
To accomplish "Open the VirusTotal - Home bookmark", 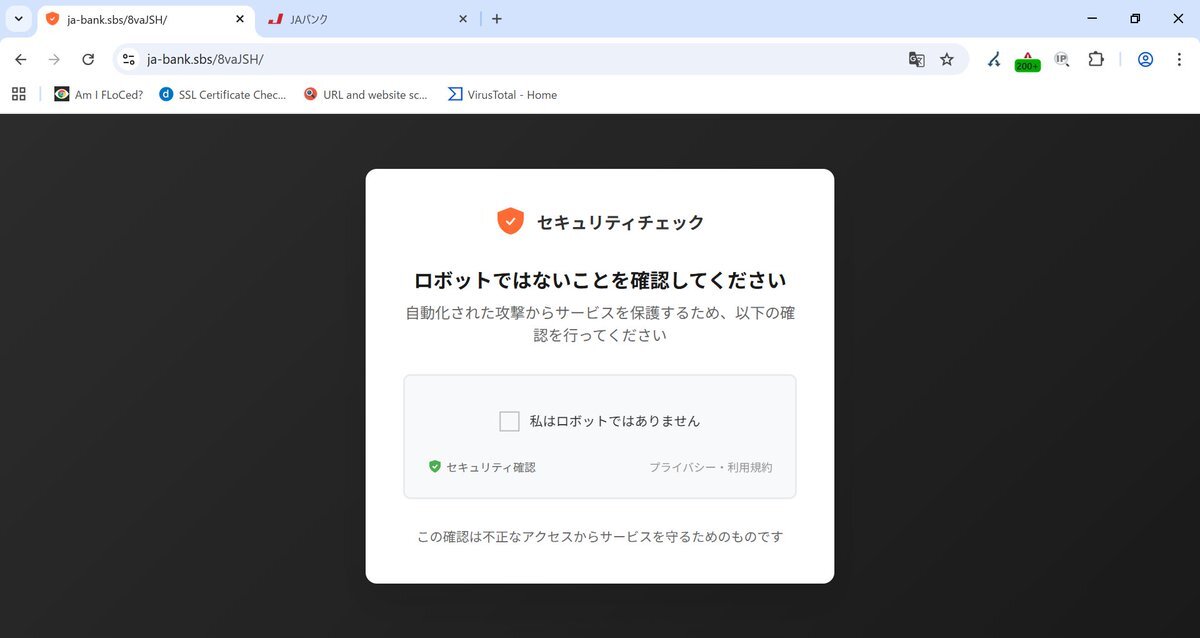I will point(502,95).
